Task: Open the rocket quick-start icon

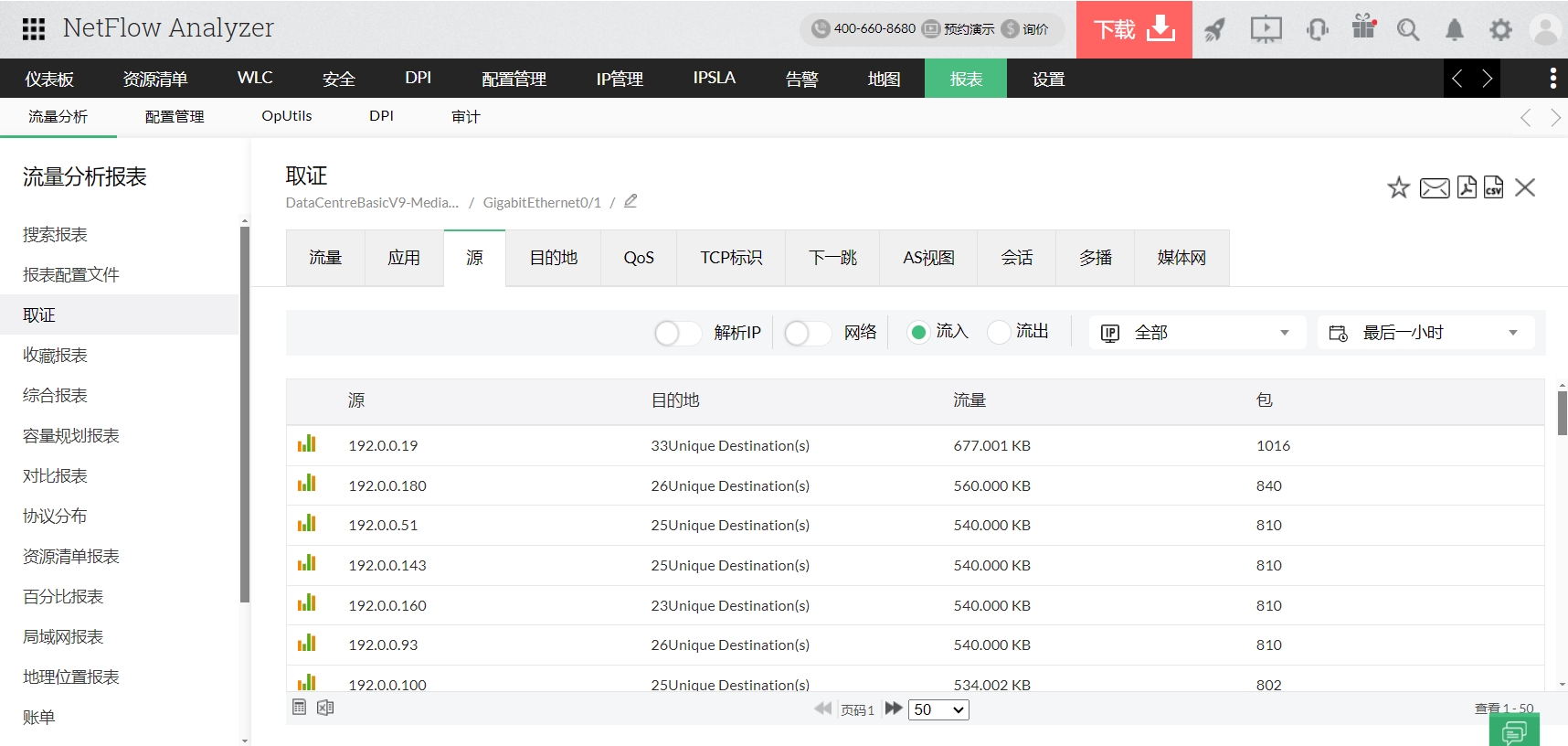Action: (x=1214, y=30)
